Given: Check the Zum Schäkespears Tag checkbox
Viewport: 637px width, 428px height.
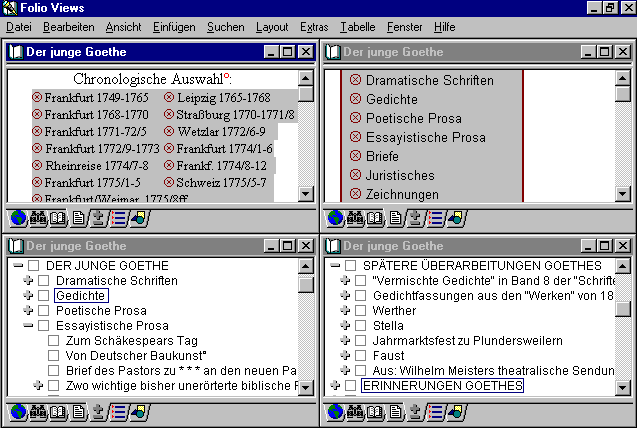Looking at the screenshot, I should (x=54, y=340).
